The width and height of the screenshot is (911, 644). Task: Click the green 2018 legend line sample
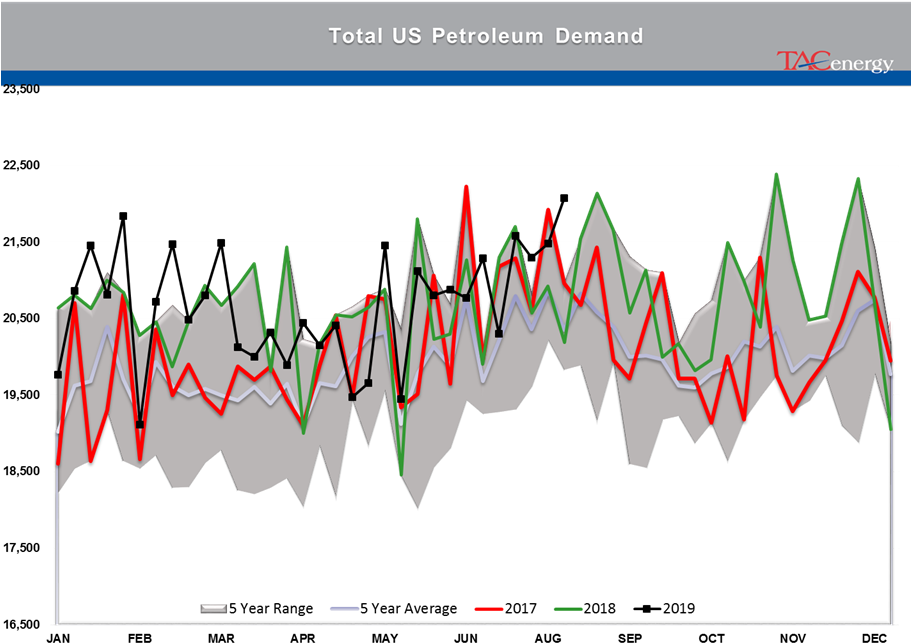coord(566,608)
